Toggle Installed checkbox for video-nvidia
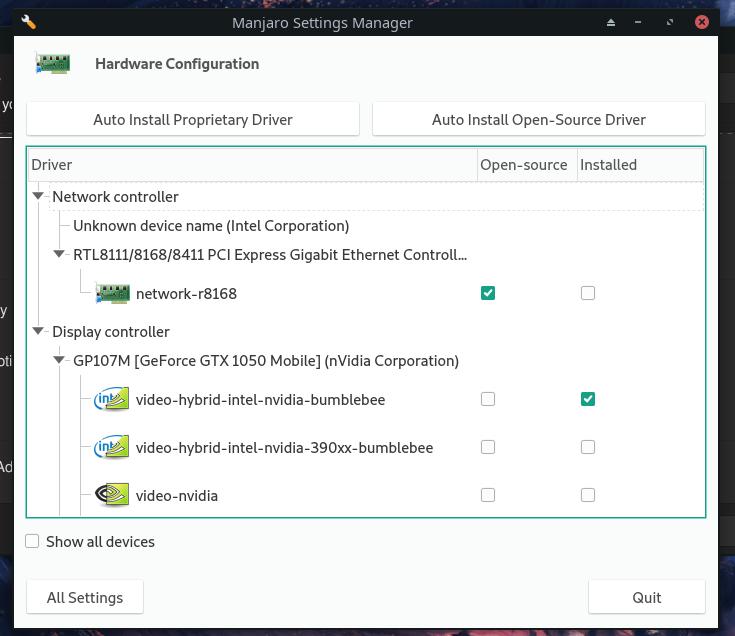The height and width of the screenshot is (636, 735). (x=588, y=495)
